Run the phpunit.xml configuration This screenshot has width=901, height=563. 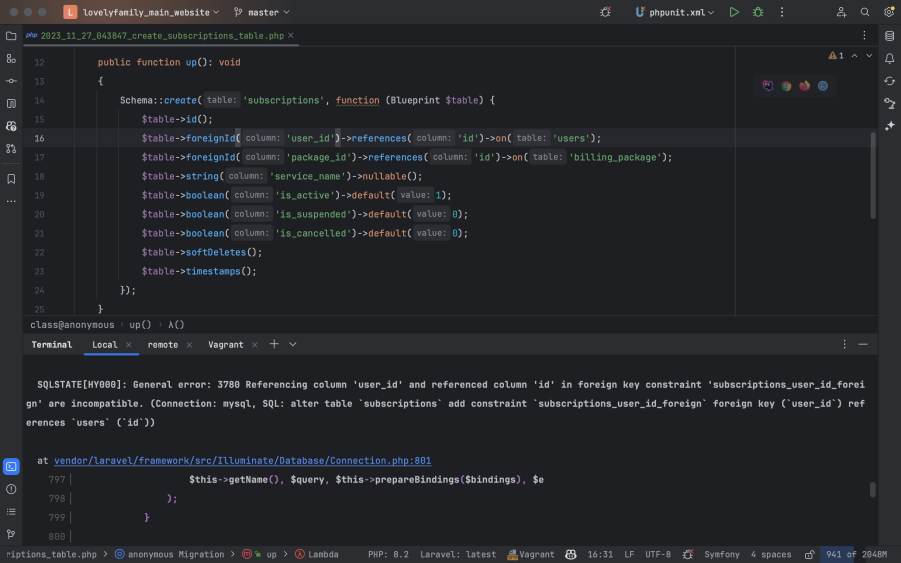[734, 12]
